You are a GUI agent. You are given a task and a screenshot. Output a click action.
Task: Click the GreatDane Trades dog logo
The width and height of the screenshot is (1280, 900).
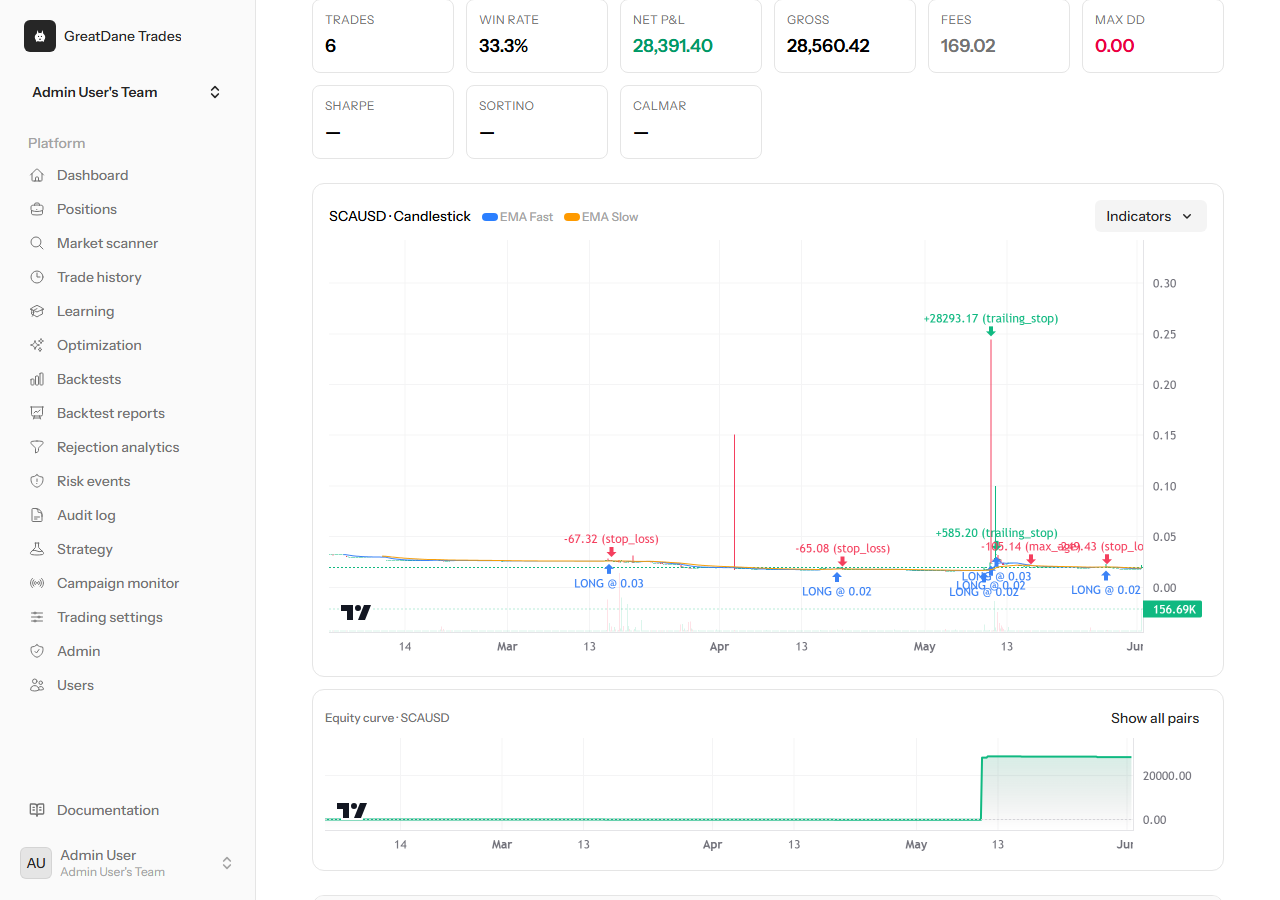(x=40, y=36)
